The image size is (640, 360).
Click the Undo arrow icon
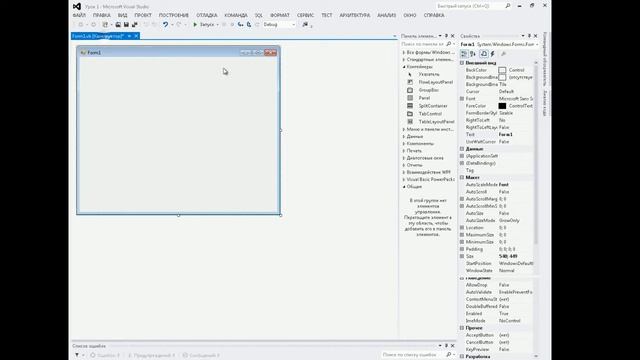coord(165,25)
